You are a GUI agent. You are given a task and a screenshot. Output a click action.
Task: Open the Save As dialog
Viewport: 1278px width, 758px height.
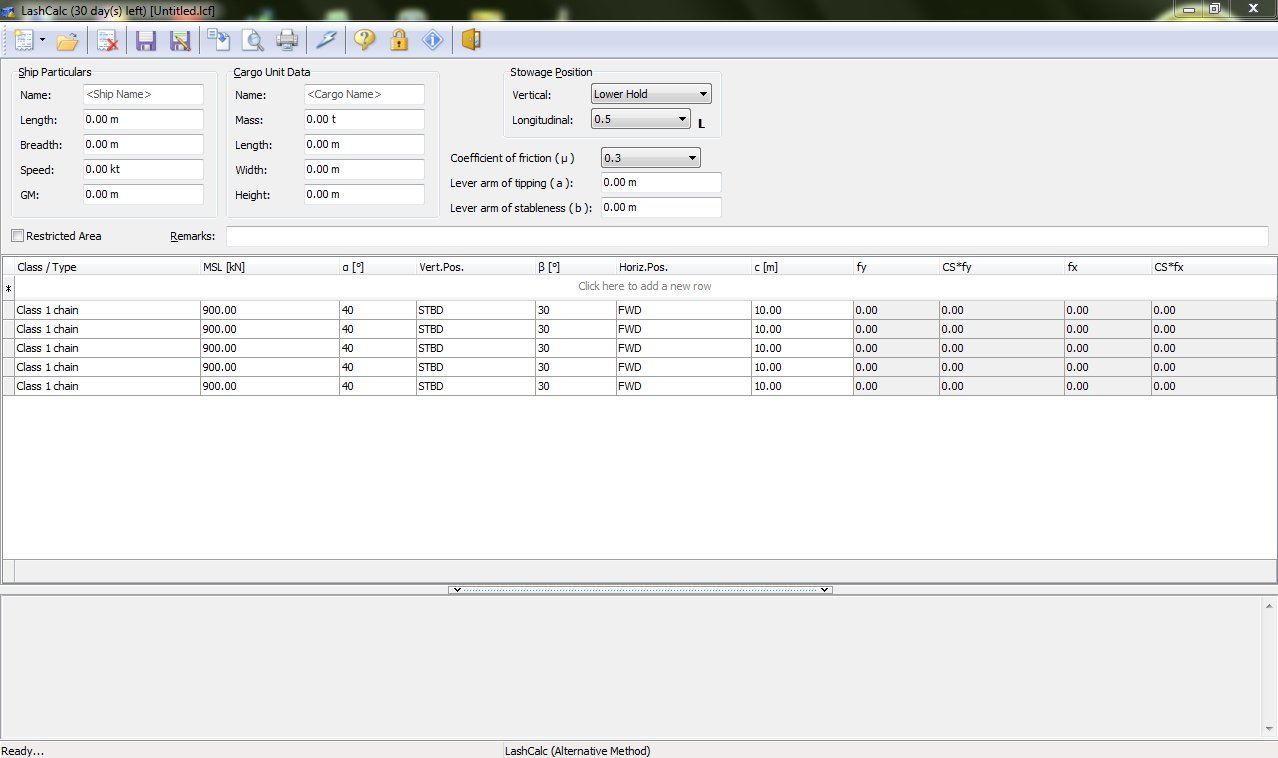(181, 40)
